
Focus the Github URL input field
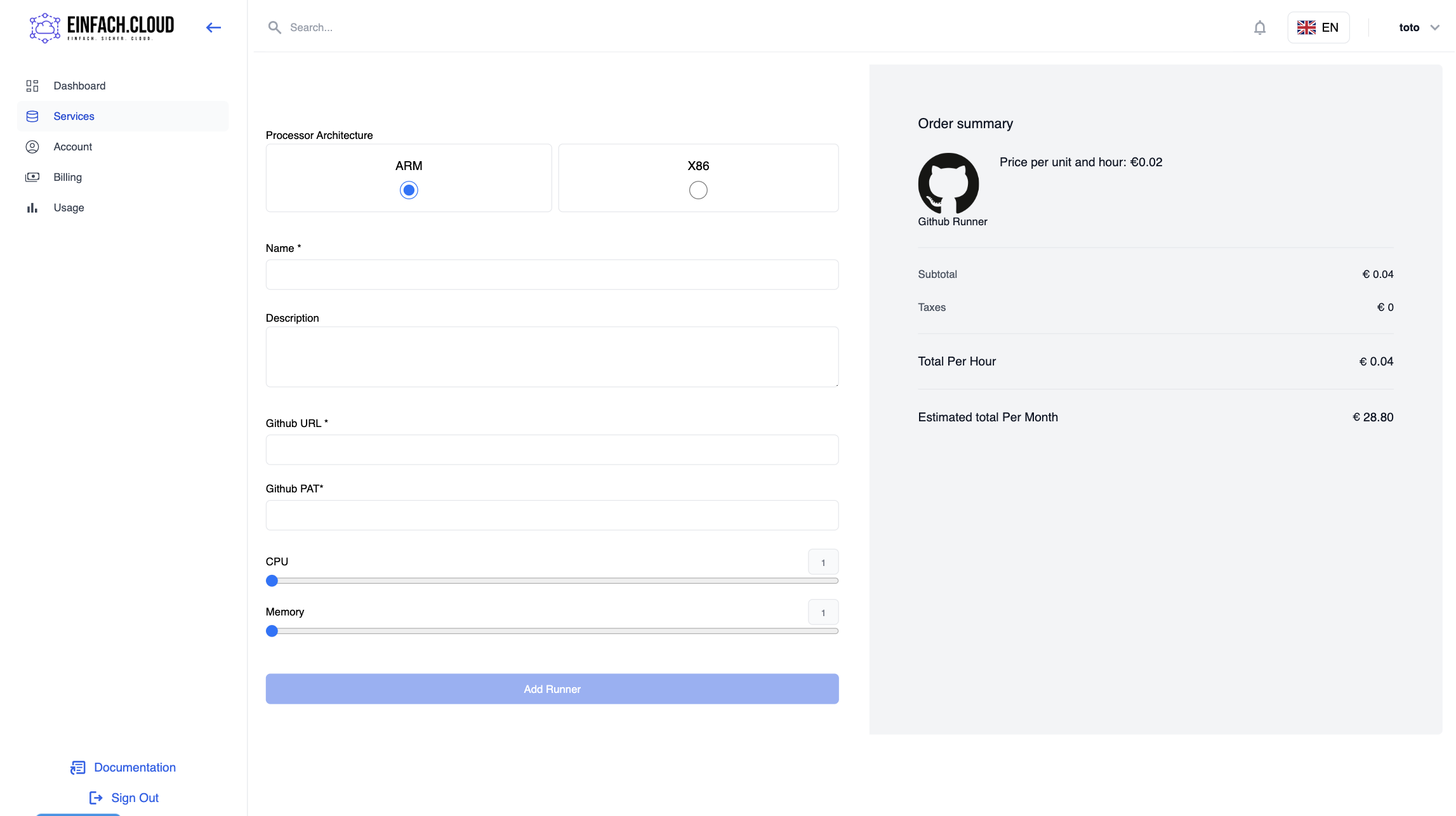click(x=552, y=449)
